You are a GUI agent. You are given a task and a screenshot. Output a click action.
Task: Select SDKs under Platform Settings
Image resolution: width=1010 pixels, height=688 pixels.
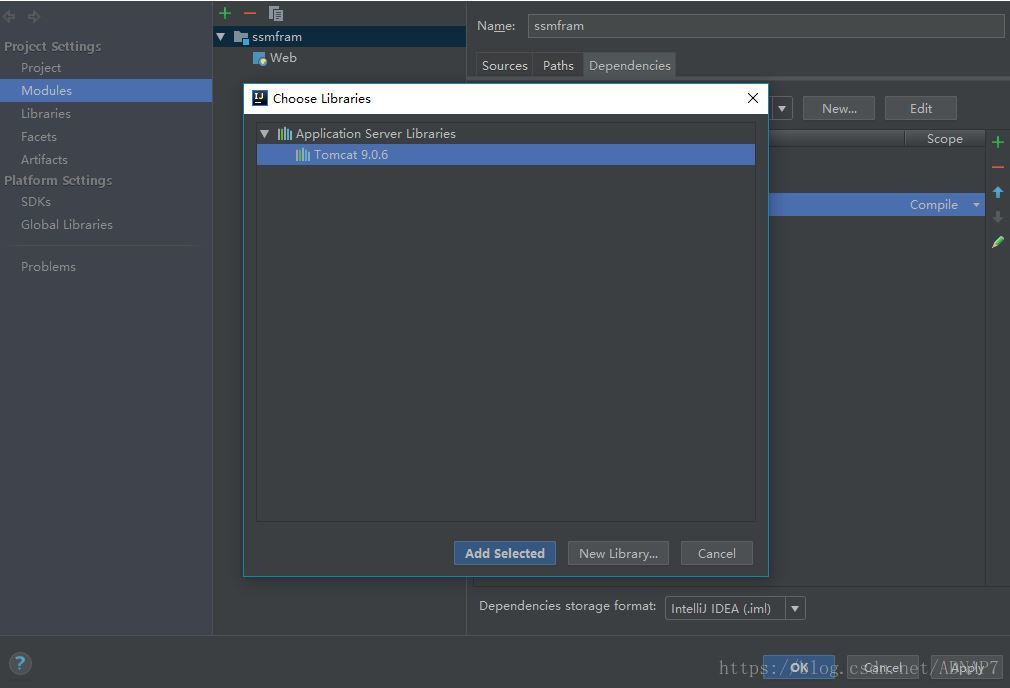[35, 202]
